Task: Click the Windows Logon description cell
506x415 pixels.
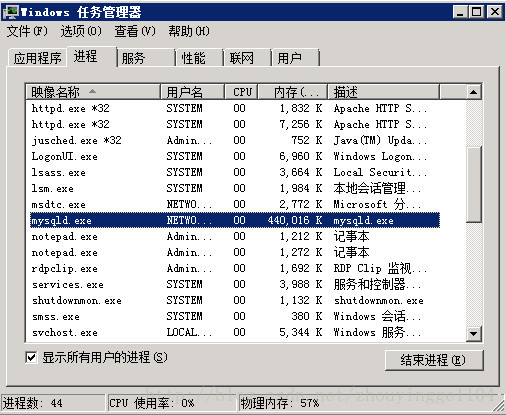Action: tap(380, 156)
